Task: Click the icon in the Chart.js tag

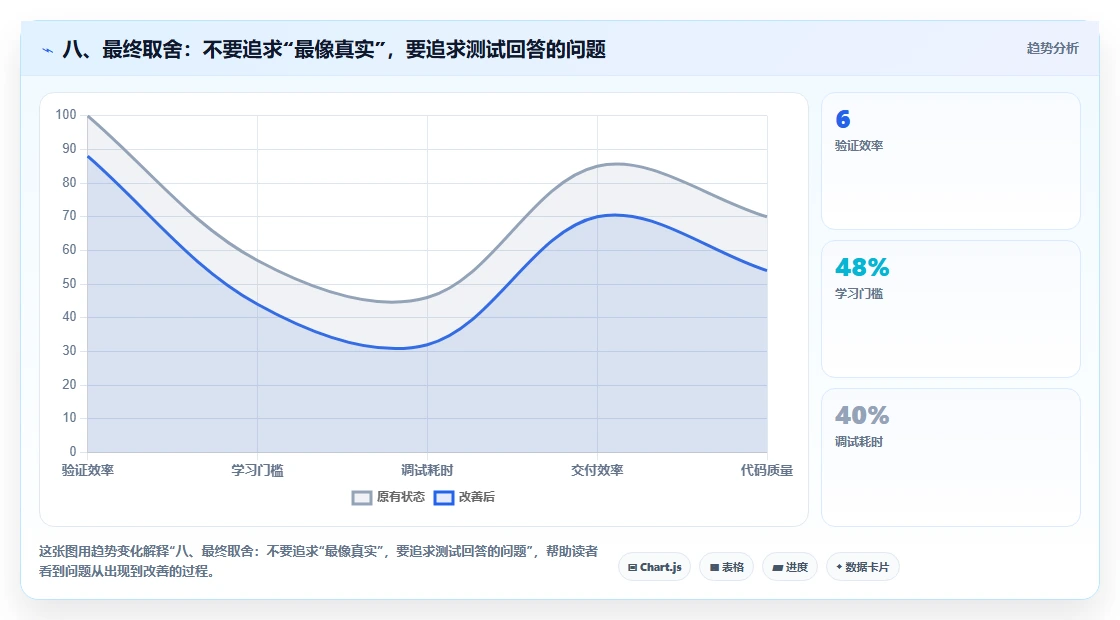Action: pyautogui.click(x=632, y=568)
